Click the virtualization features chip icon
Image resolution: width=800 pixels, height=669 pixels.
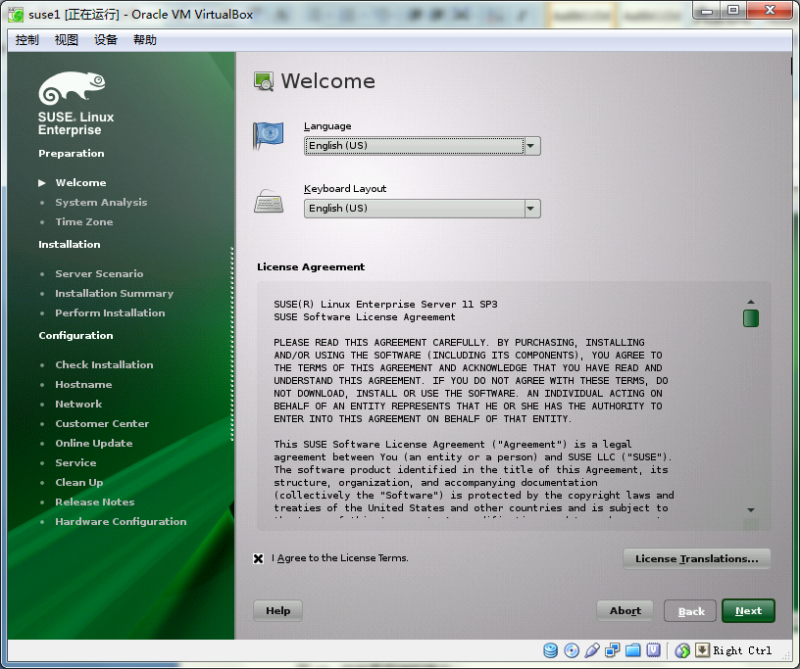point(654,650)
